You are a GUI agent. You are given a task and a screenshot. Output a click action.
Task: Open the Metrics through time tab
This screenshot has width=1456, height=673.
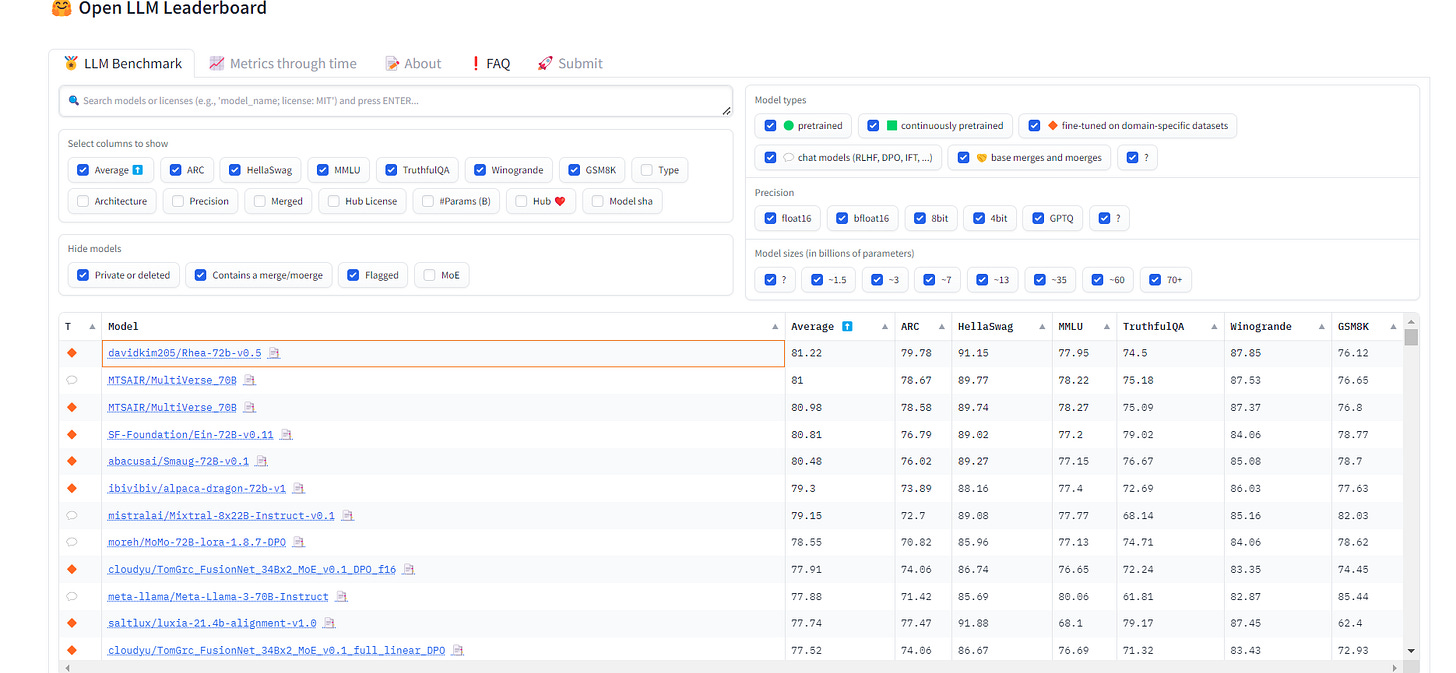[x=282, y=63]
